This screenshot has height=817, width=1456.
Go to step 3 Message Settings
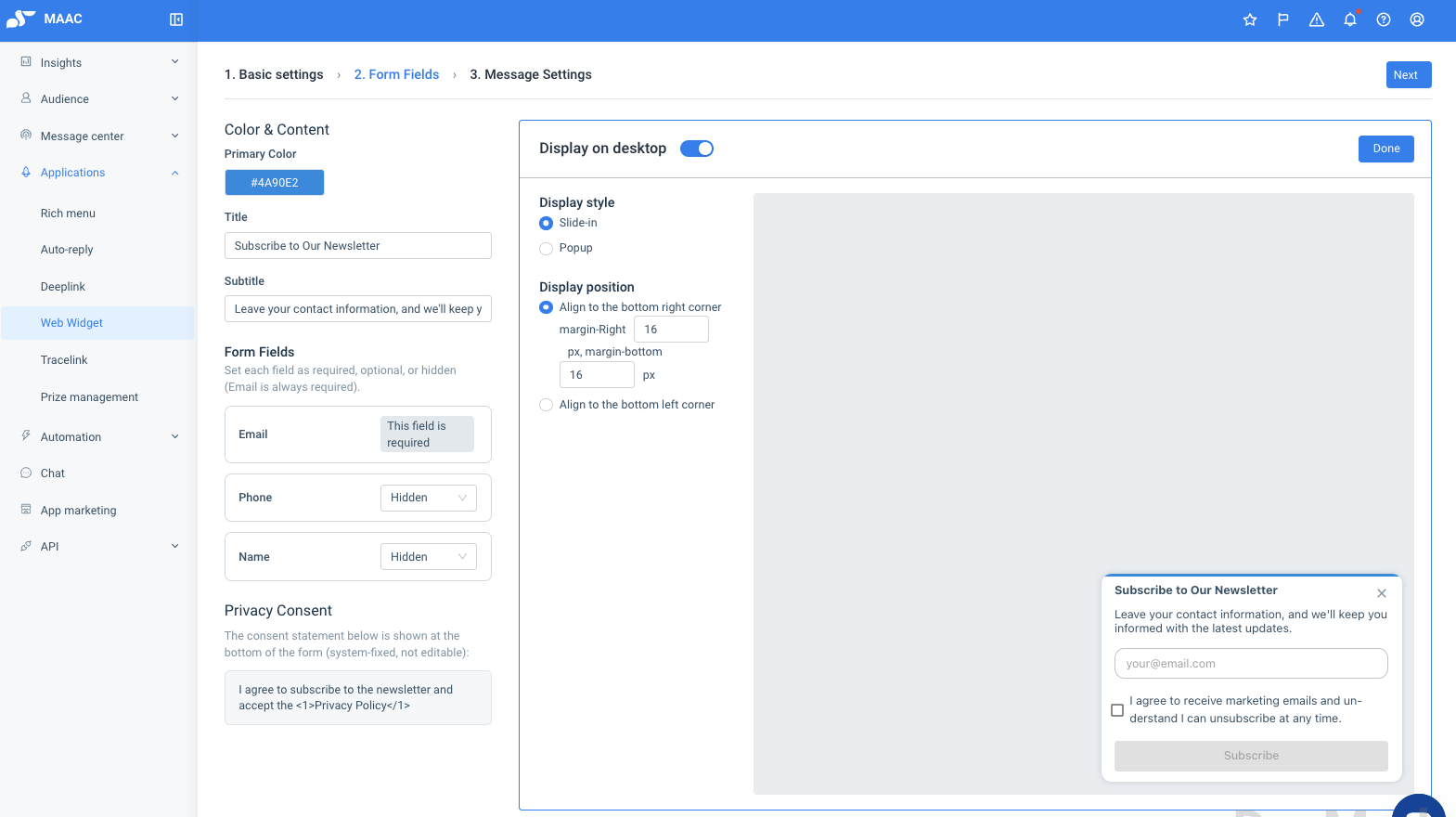531,74
